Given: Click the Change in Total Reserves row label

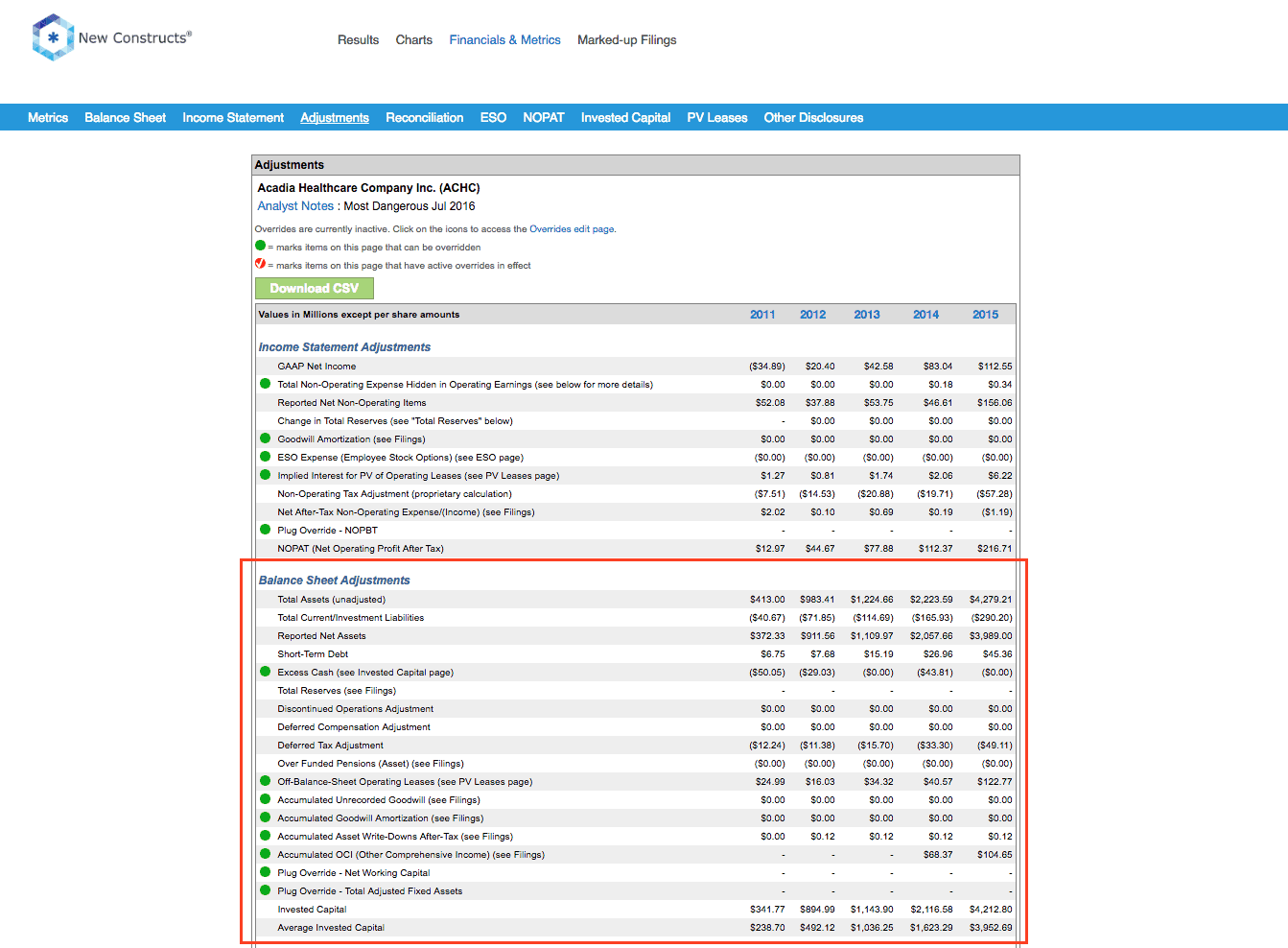Looking at the screenshot, I should tap(395, 421).
